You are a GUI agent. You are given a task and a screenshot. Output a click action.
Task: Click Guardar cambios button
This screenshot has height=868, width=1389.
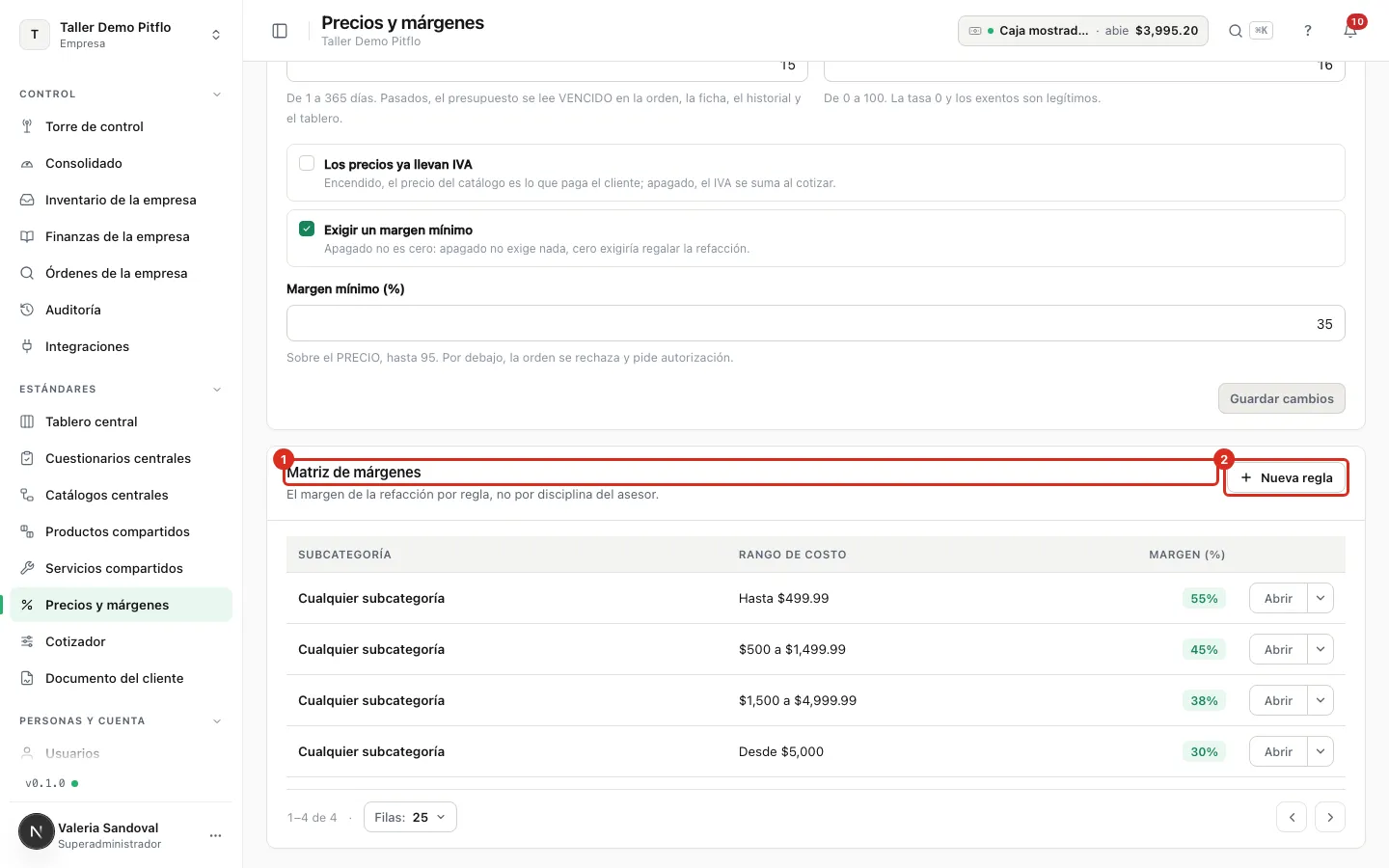[x=1282, y=398]
